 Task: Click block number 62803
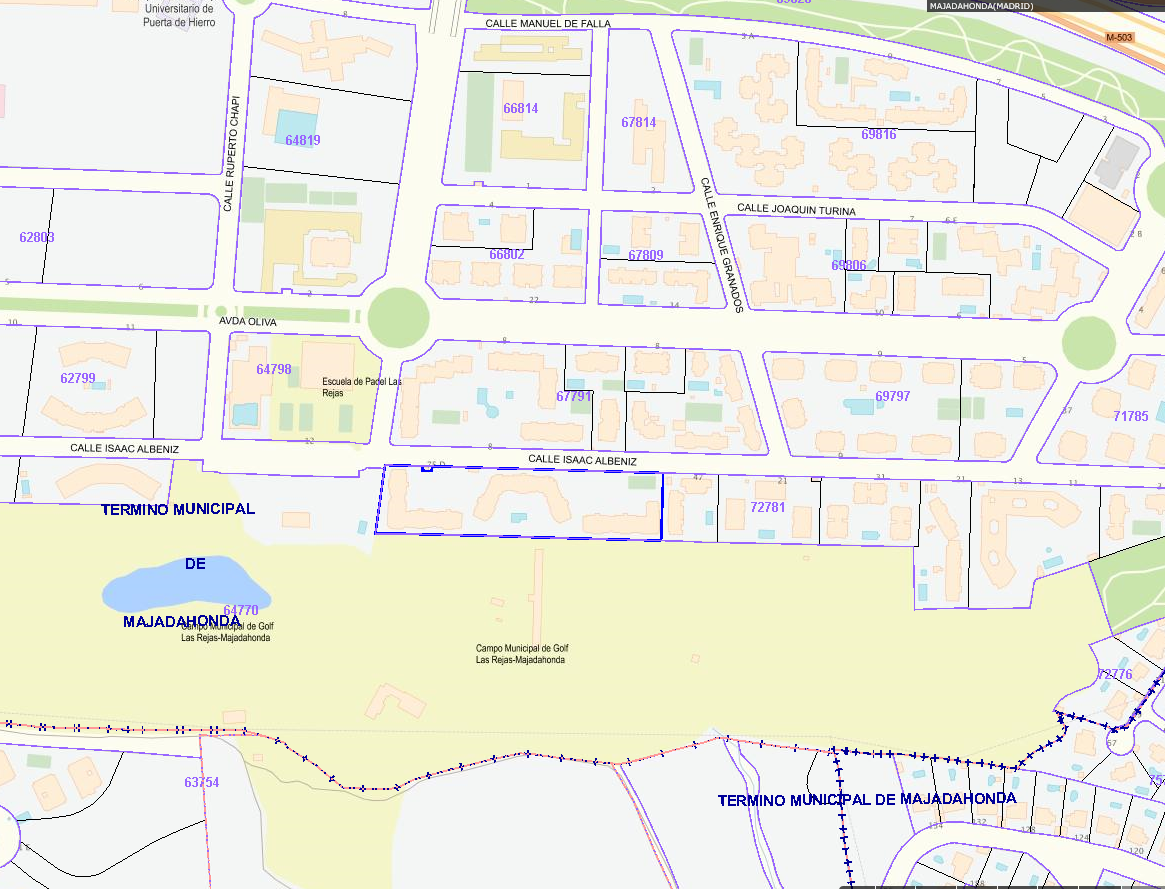(x=37, y=237)
